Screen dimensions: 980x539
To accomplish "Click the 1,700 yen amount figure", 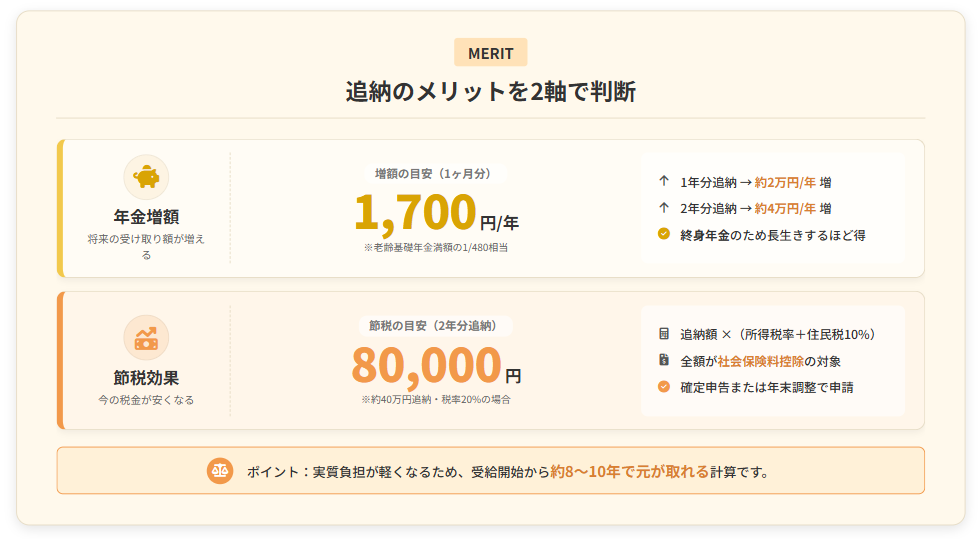I will pos(415,212).
